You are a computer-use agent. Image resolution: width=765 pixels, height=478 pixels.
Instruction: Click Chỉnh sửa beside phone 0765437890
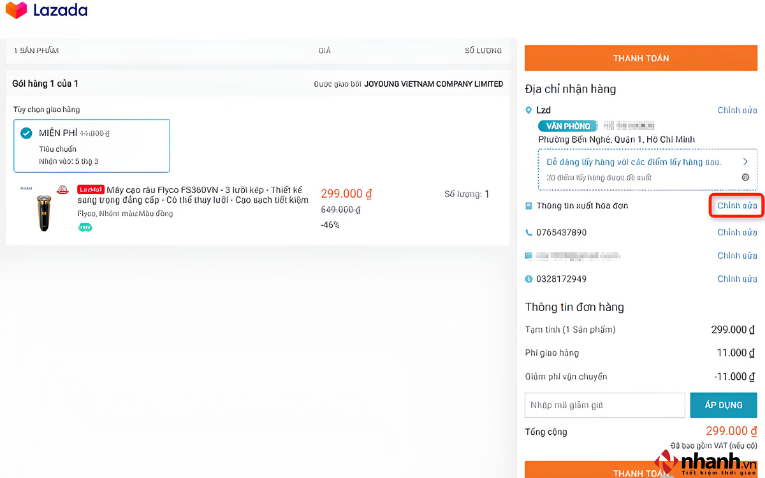(737, 233)
